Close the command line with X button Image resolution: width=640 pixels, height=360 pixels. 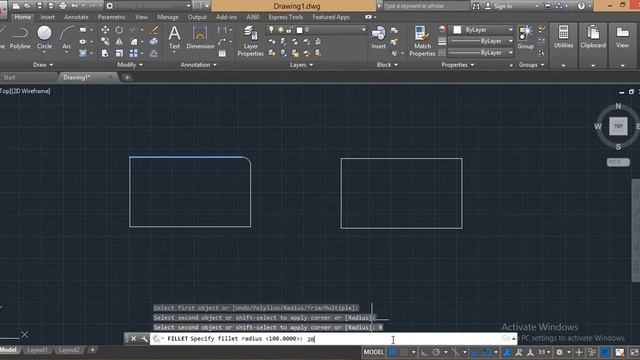pyautogui.click(x=133, y=339)
